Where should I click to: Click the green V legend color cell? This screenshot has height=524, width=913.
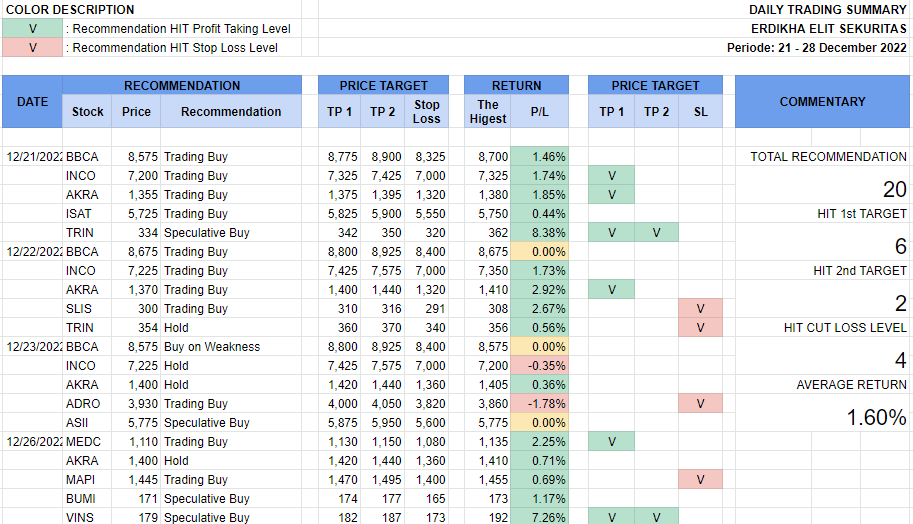point(32,29)
